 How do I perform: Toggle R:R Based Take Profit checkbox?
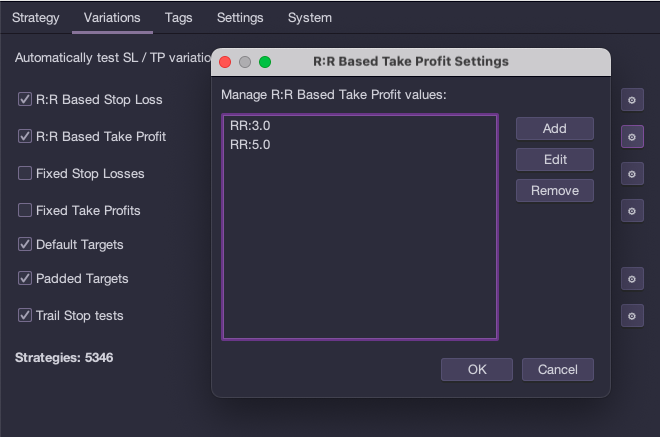point(25,136)
